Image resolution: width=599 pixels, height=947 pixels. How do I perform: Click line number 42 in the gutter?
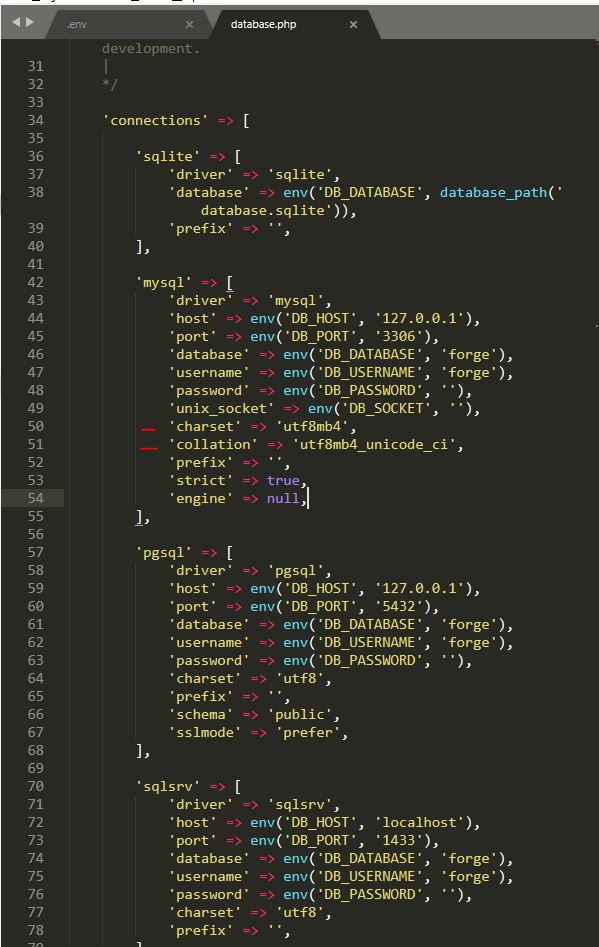click(x=36, y=282)
